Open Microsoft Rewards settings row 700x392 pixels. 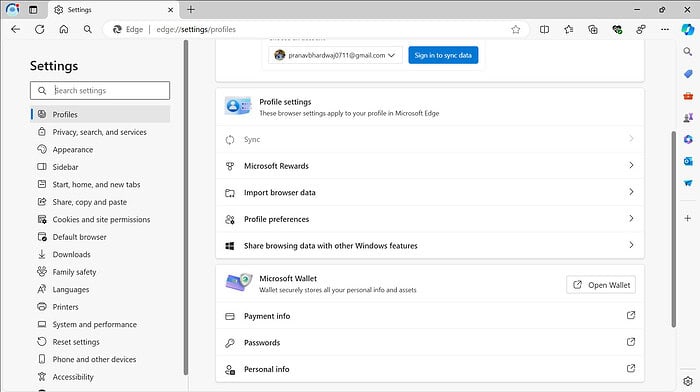click(430, 166)
